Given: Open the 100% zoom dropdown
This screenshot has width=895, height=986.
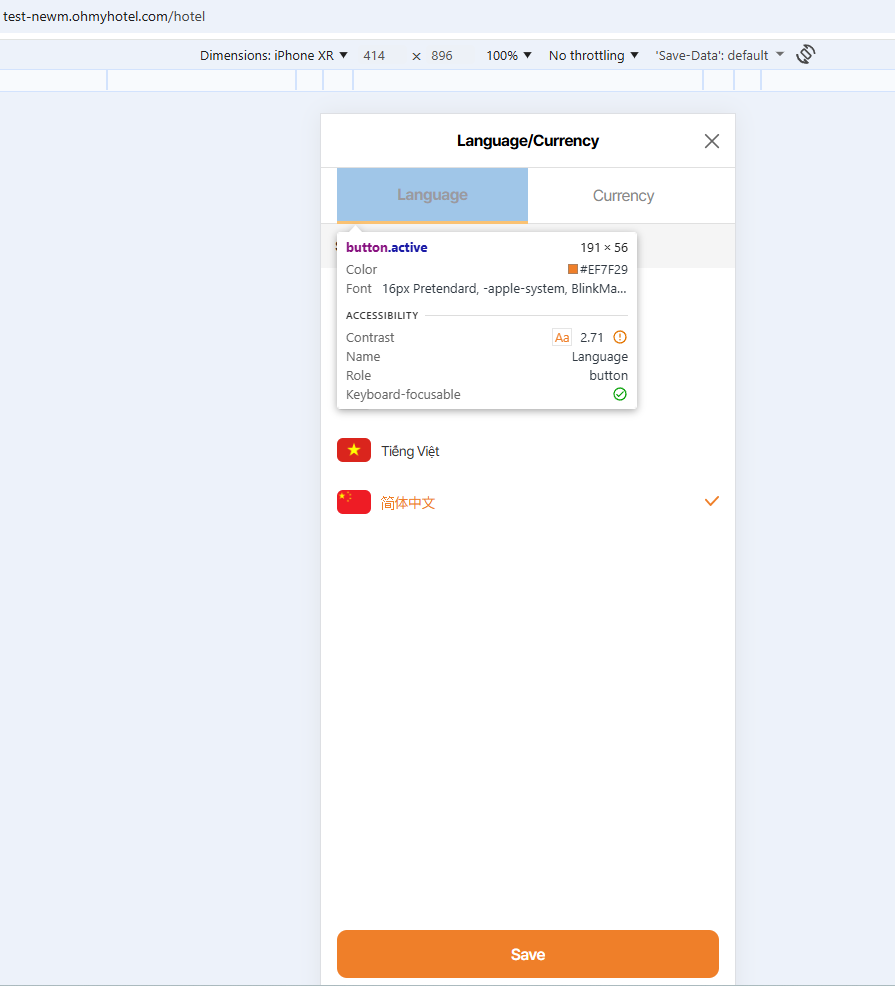Looking at the screenshot, I should click(x=509, y=55).
